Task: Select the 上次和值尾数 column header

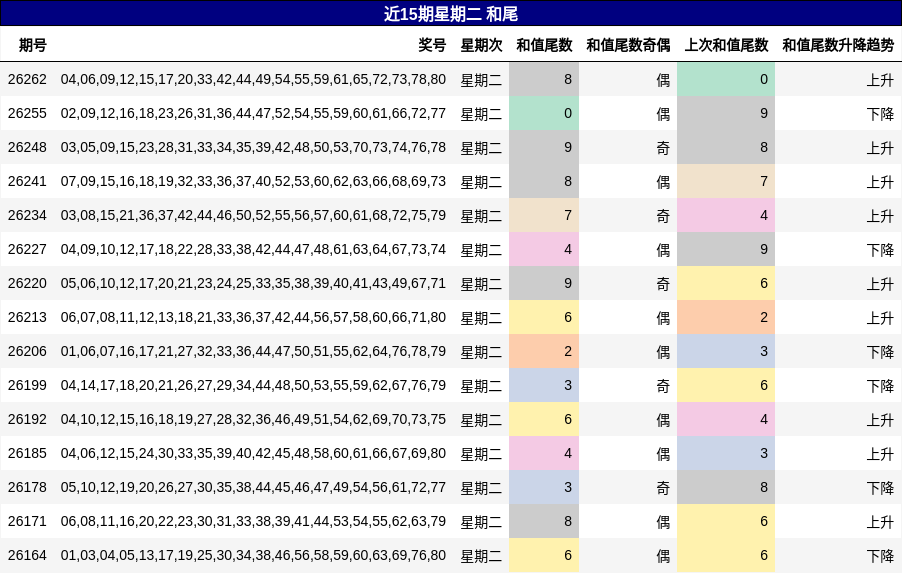Action: pyautogui.click(x=727, y=45)
